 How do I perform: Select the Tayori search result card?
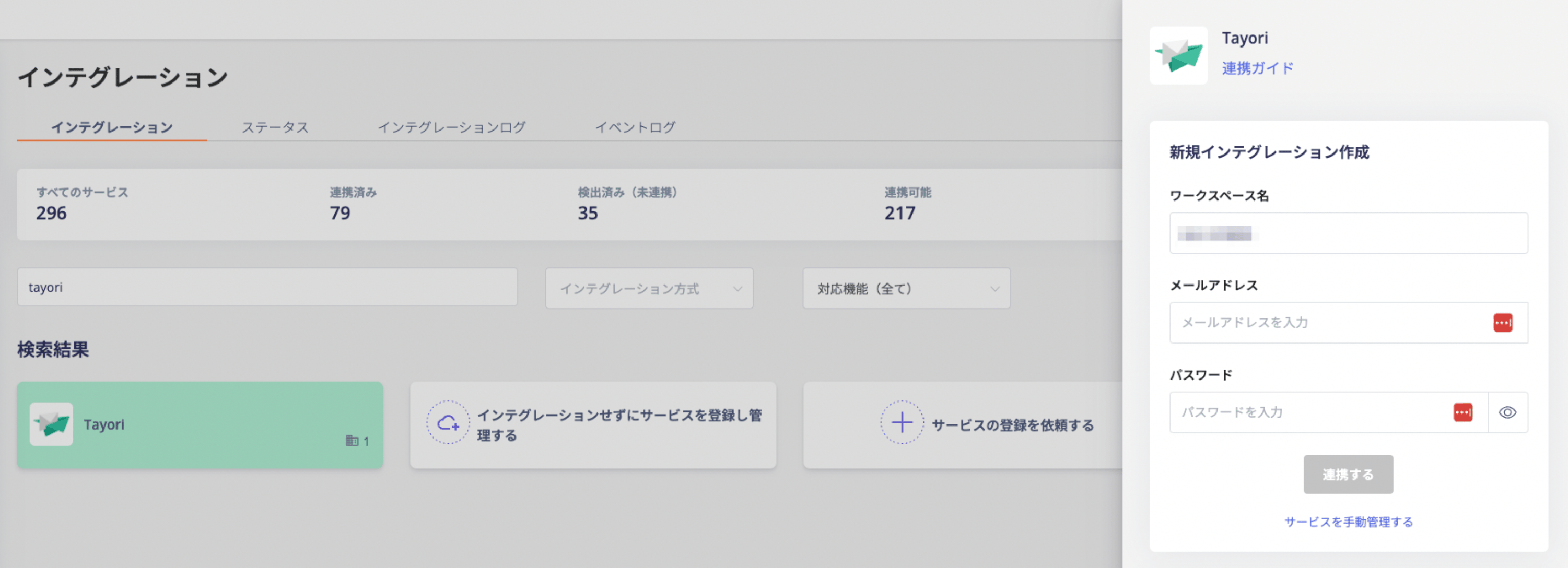(x=200, y=424)
